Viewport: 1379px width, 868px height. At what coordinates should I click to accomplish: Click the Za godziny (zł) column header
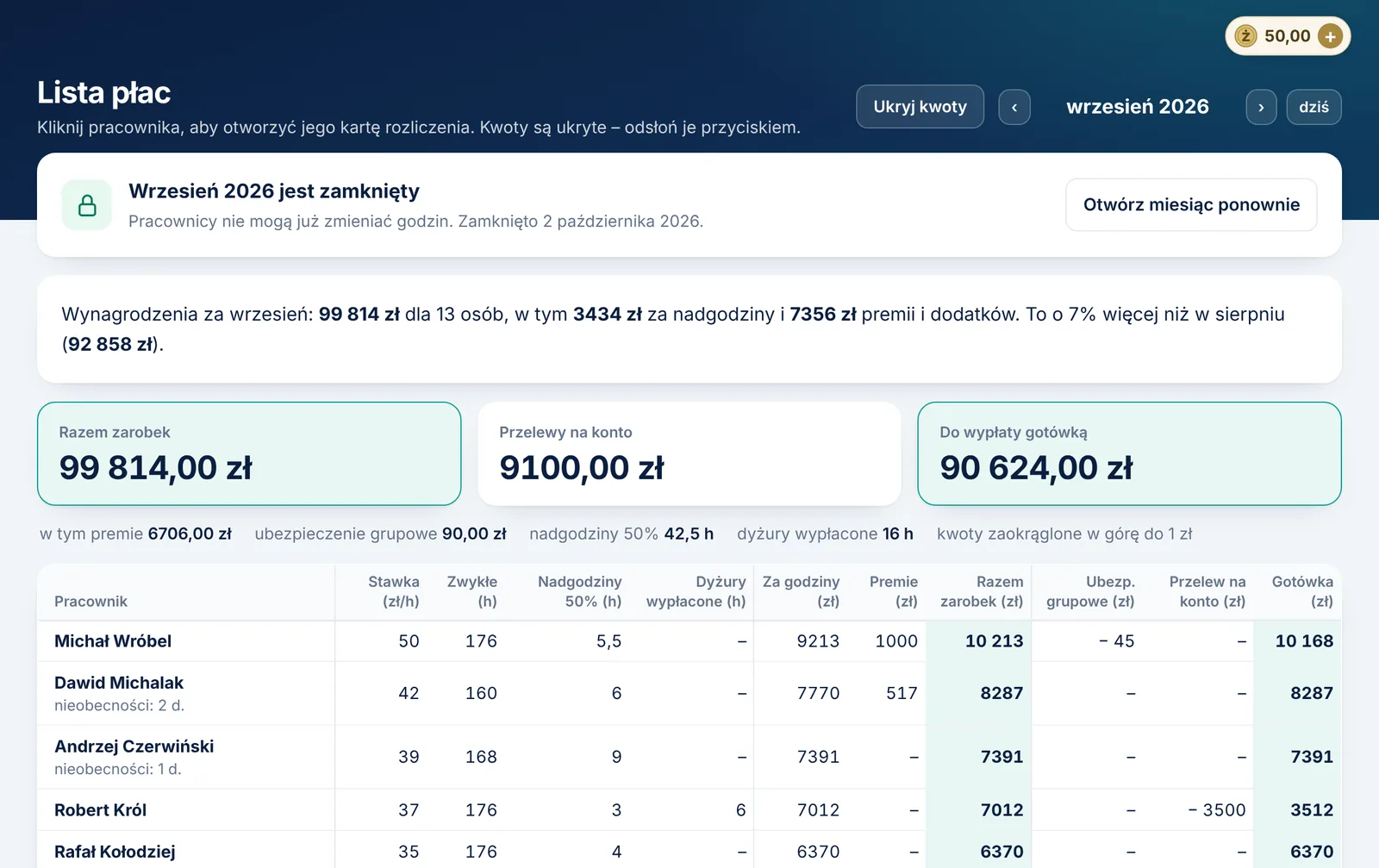click(801, 591)
